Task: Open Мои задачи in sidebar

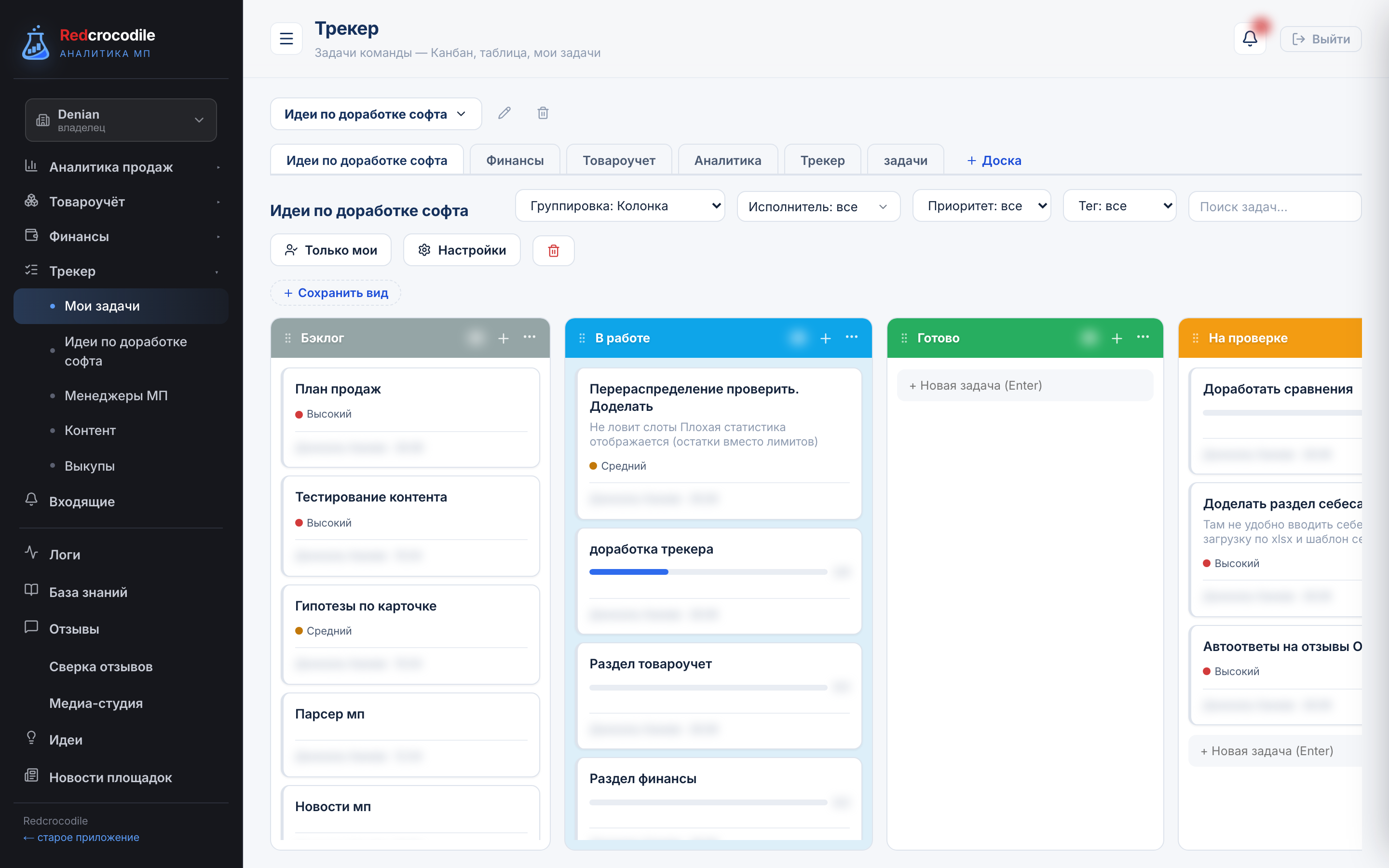Action: [122, 306]
